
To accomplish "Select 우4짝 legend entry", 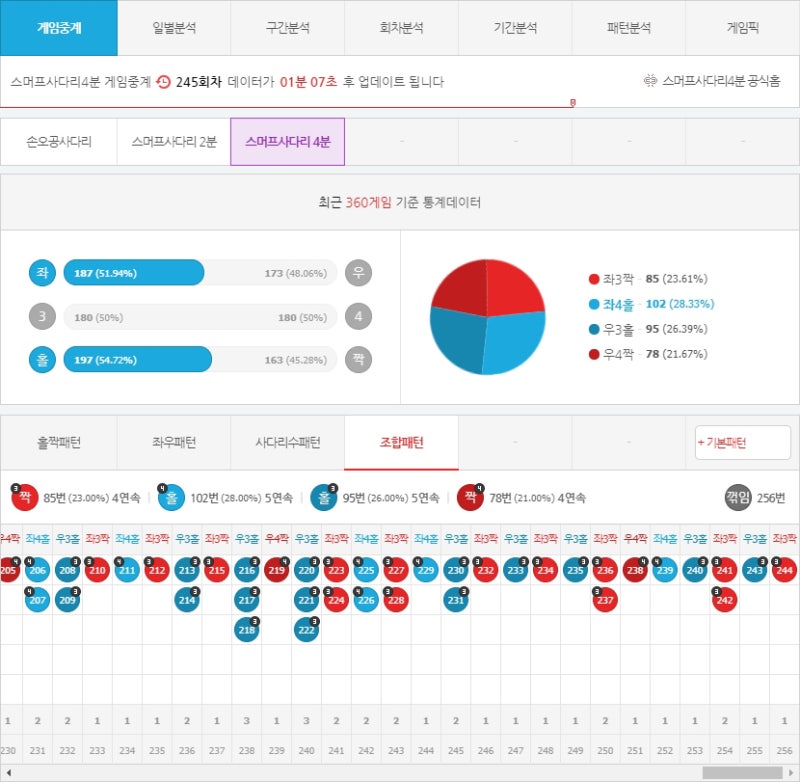I will tap(648, 354).
